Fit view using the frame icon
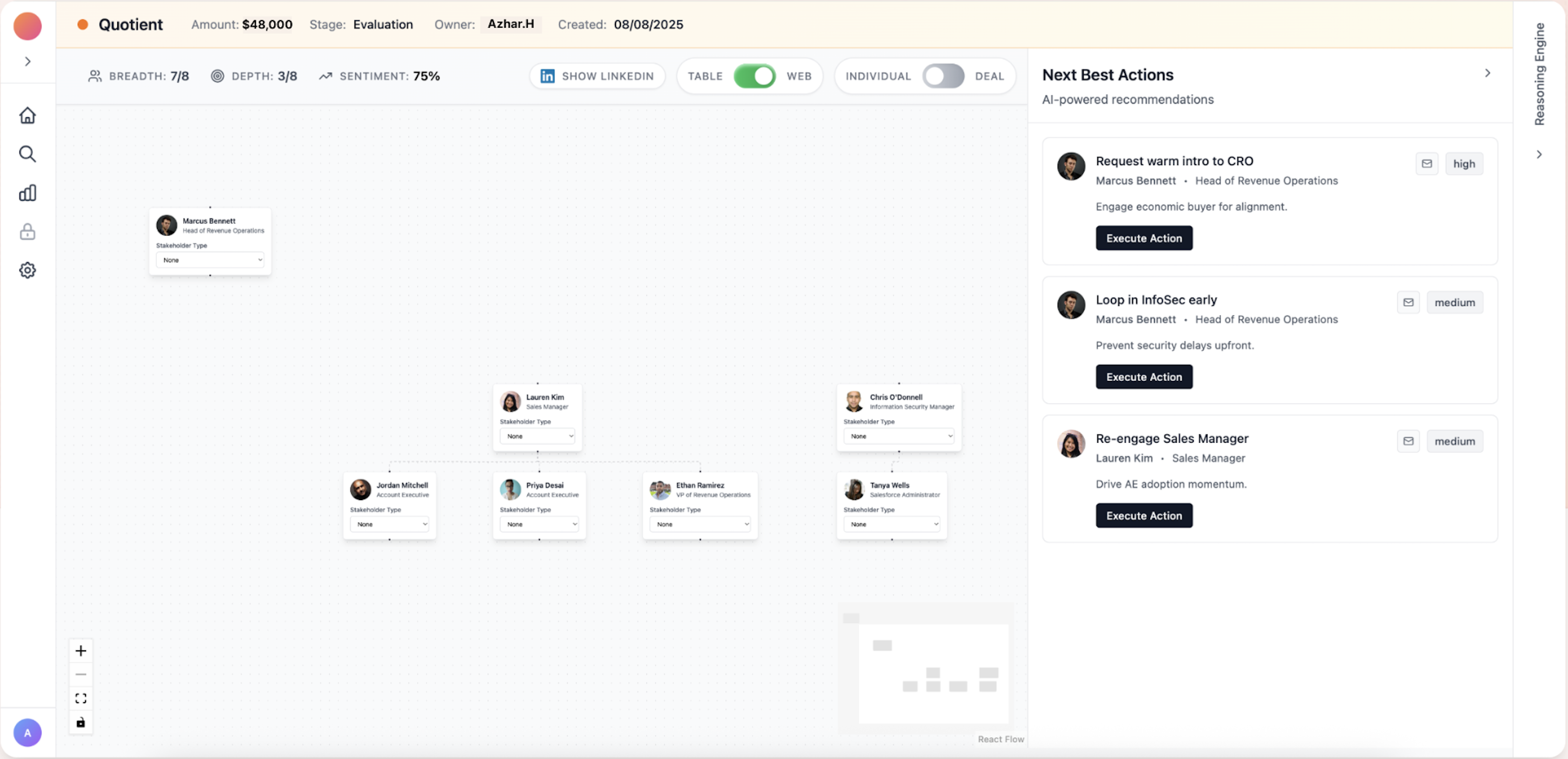This screenshot has width=1568, height=759. pos(80,698)
